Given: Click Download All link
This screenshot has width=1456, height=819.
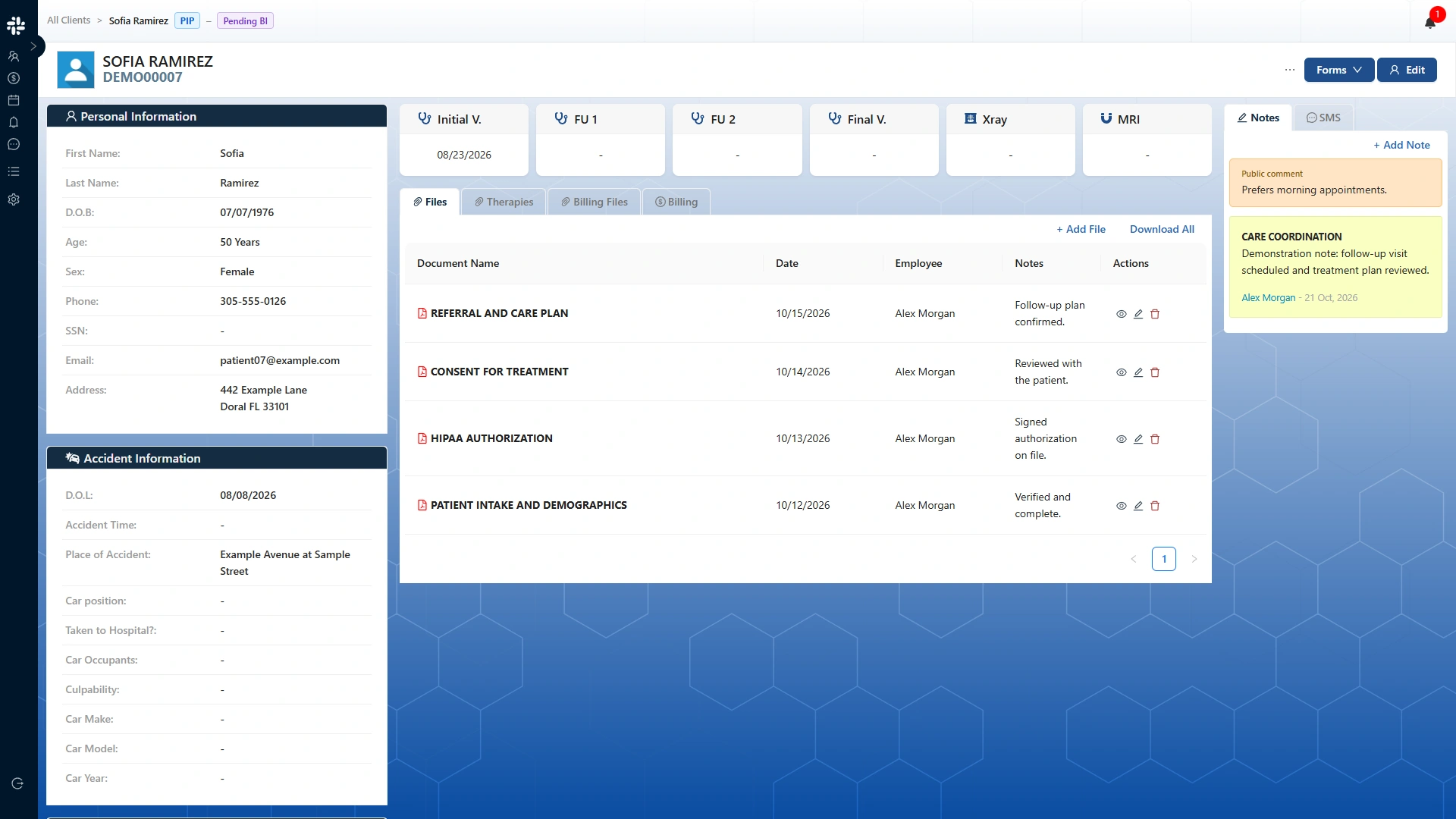Looking at the screenshot, I should pyautogui.click(x=1162, y=229).
